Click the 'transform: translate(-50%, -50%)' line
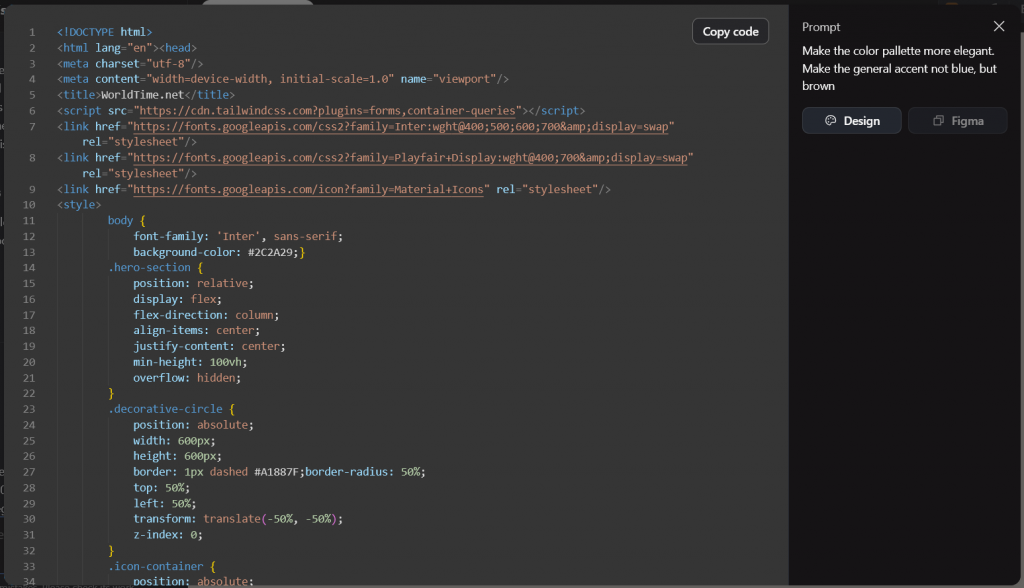This screenshot has height=588, width=1024. click(x=238, y=519)
